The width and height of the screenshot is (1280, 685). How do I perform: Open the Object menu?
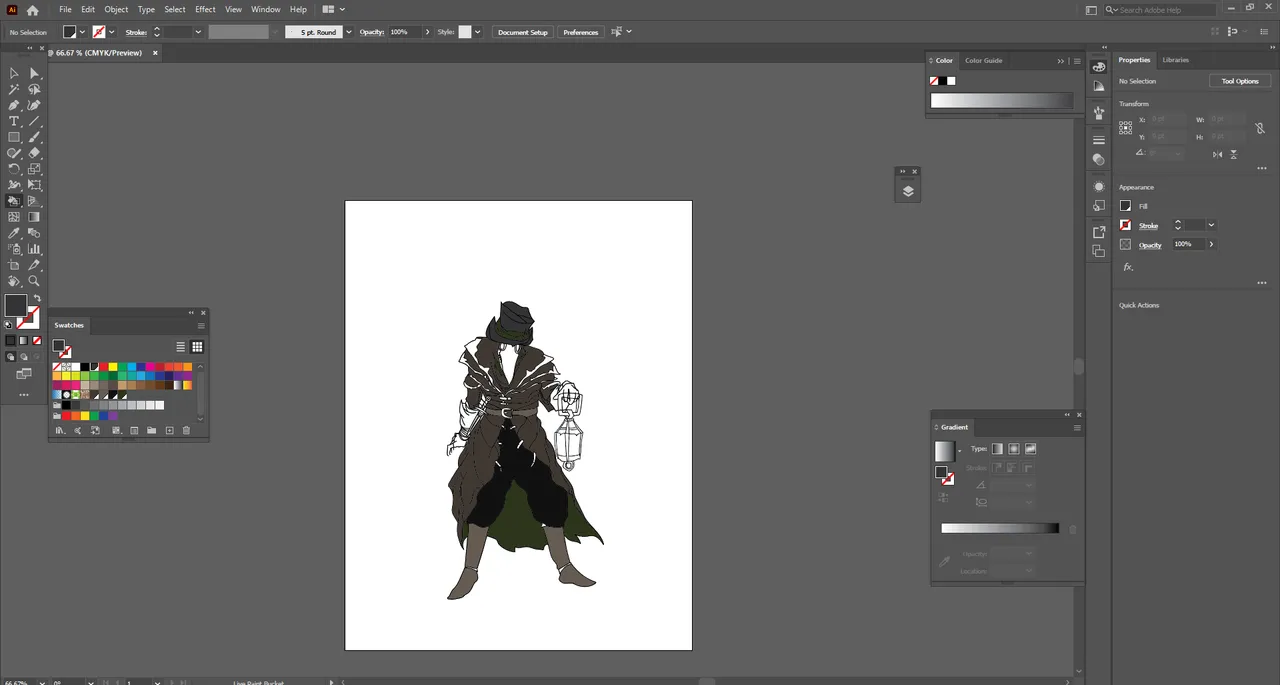(116, 10)
